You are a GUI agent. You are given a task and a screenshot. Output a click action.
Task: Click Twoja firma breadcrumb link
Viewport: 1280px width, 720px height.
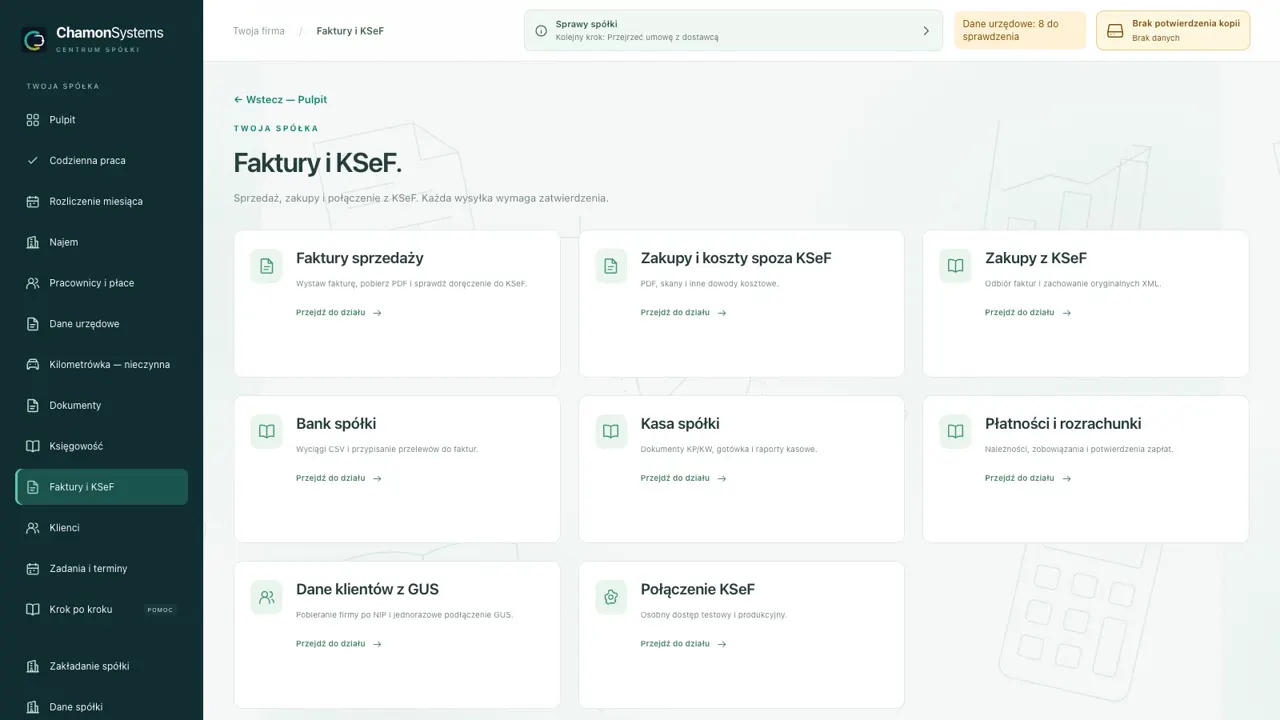tap(259, 31)
